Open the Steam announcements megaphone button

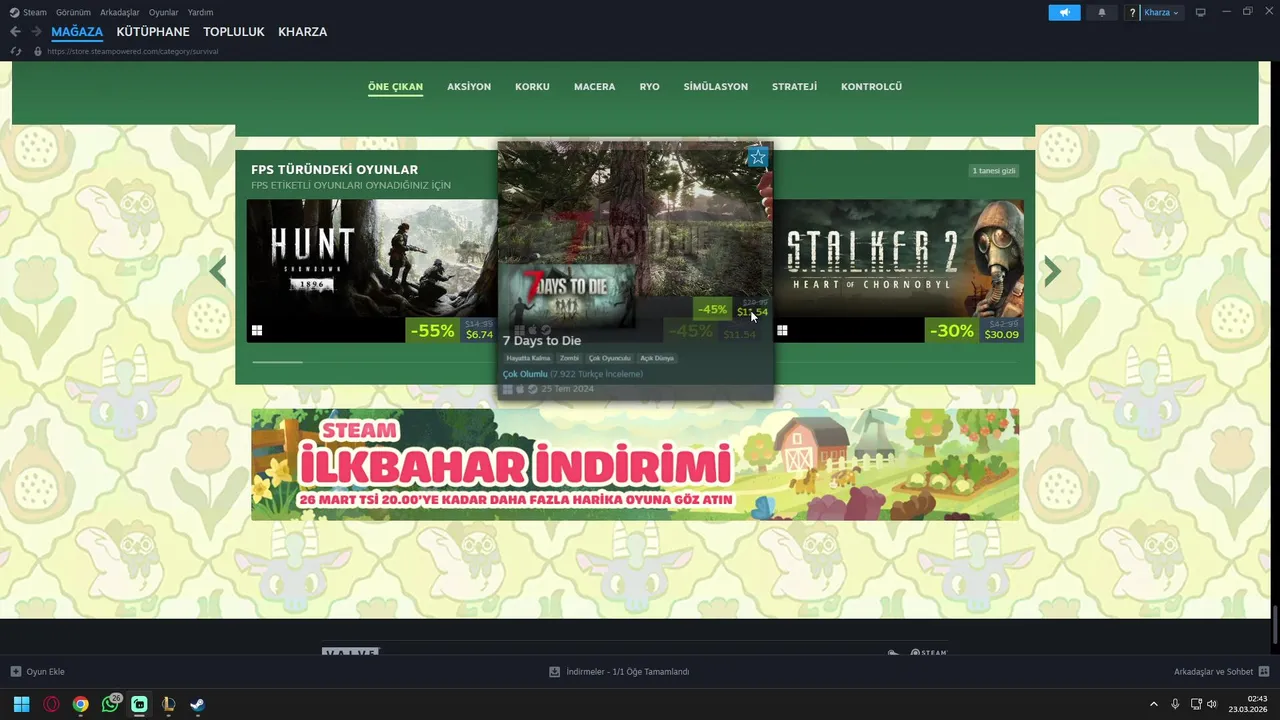1064,12
